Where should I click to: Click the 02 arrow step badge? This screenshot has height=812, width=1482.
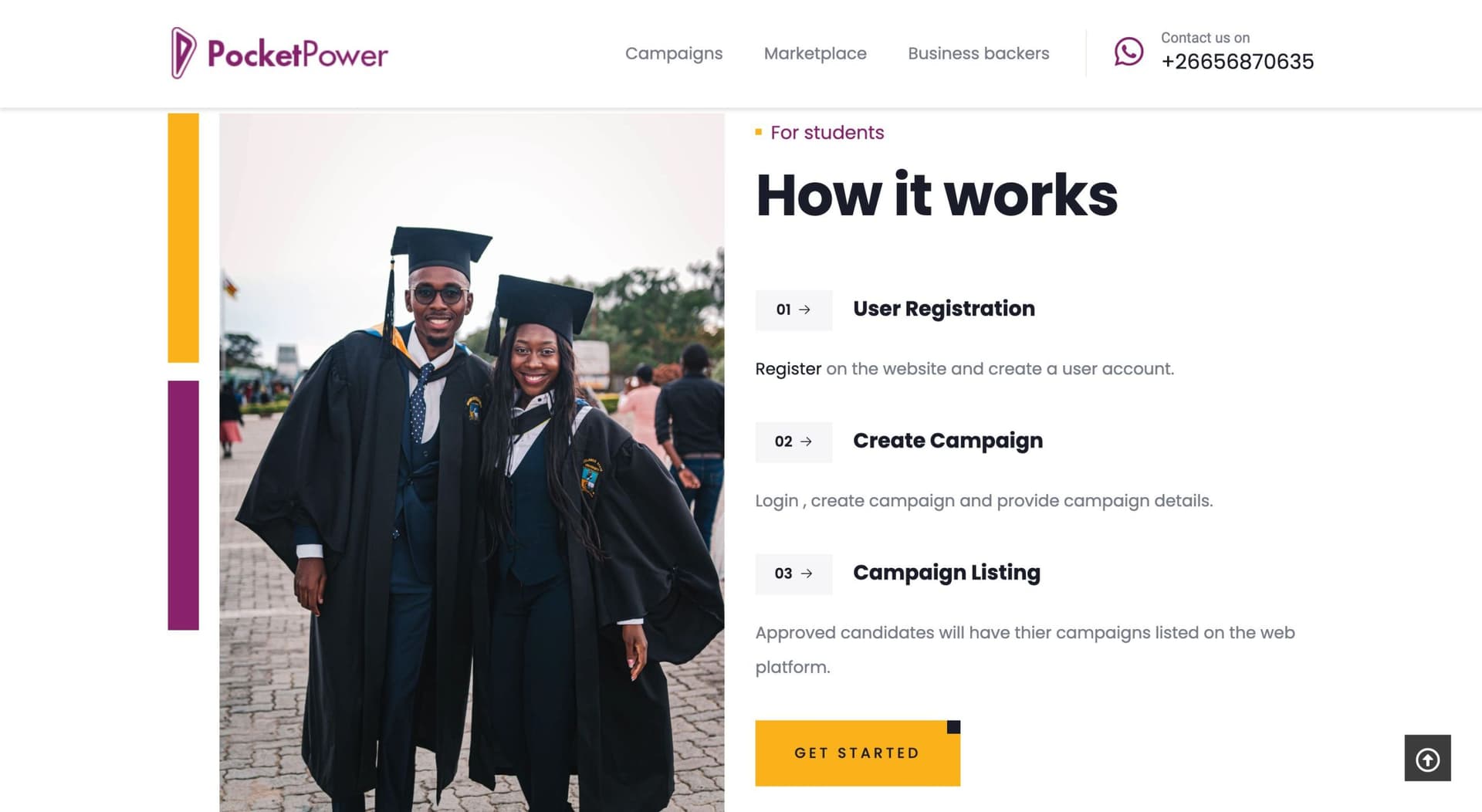pyautogui.click(x=793, y=442)
